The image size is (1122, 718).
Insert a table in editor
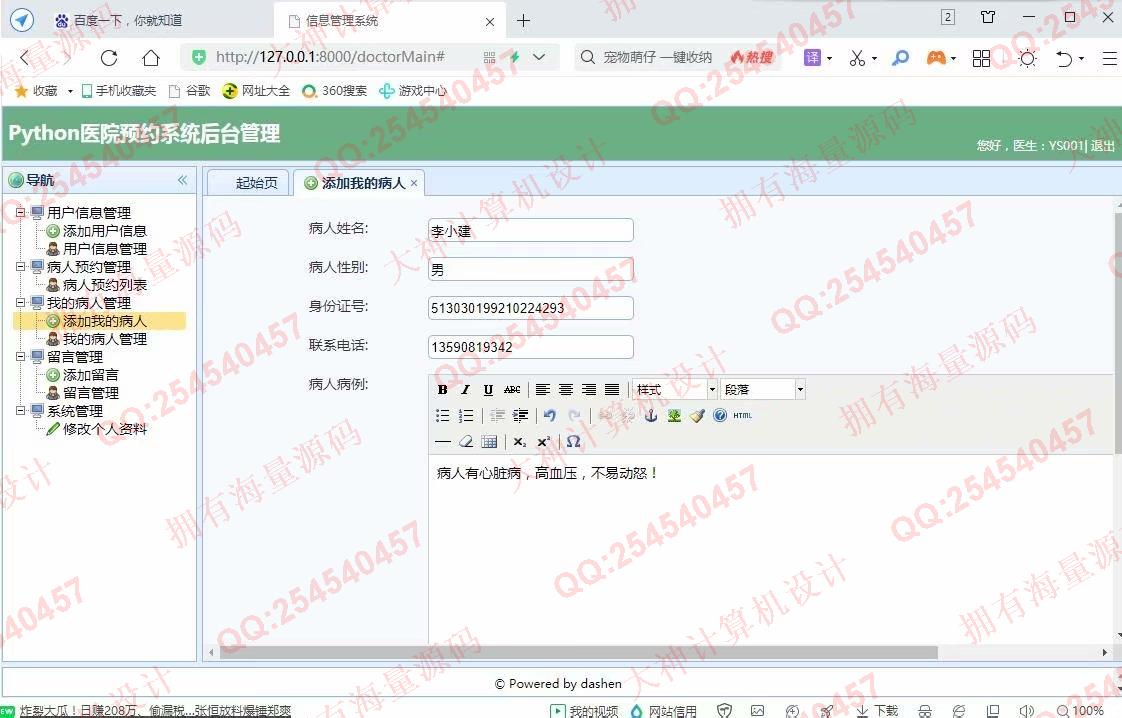pyautogui.click(x=489, y=442)
